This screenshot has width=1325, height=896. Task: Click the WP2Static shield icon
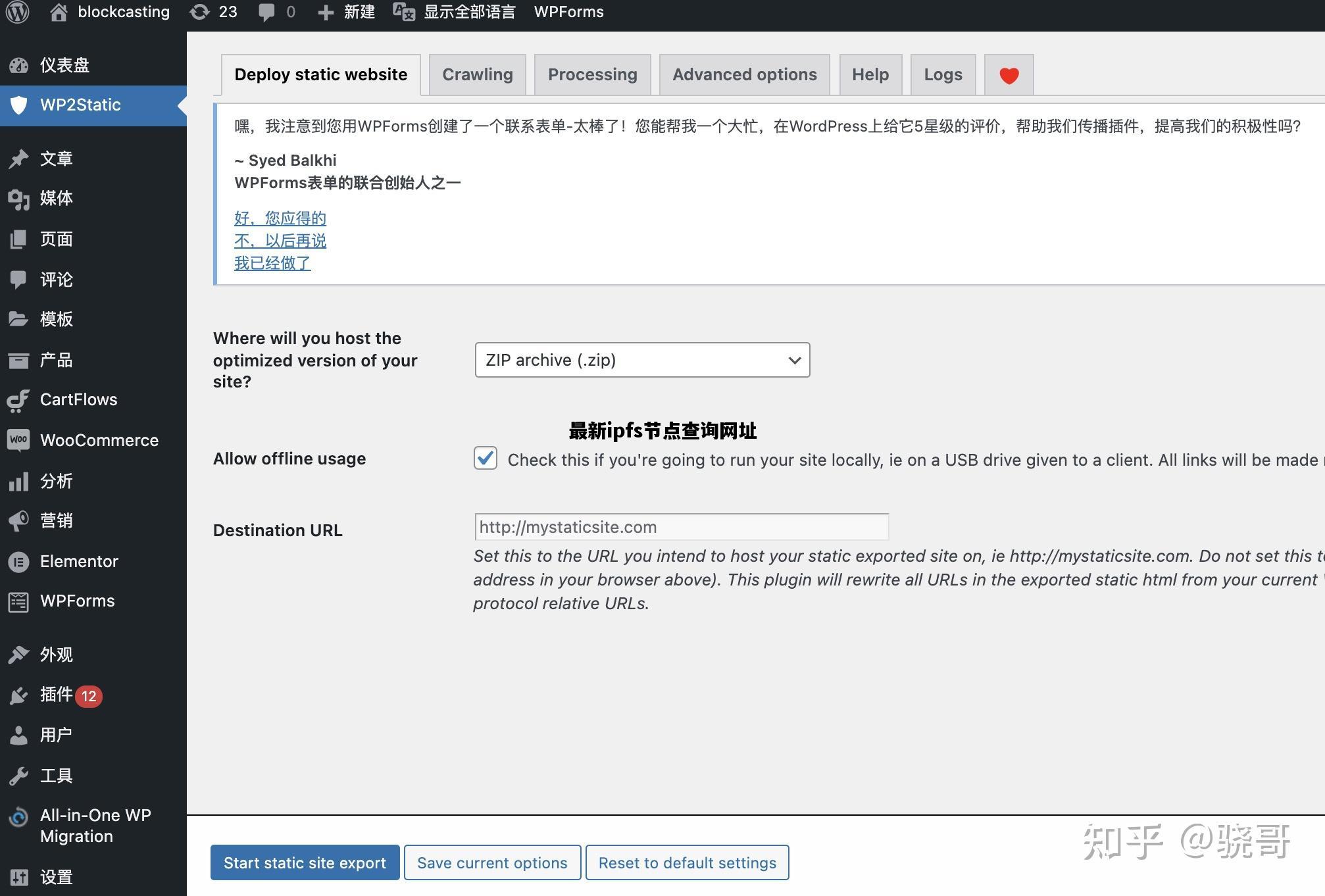point(18,105)
